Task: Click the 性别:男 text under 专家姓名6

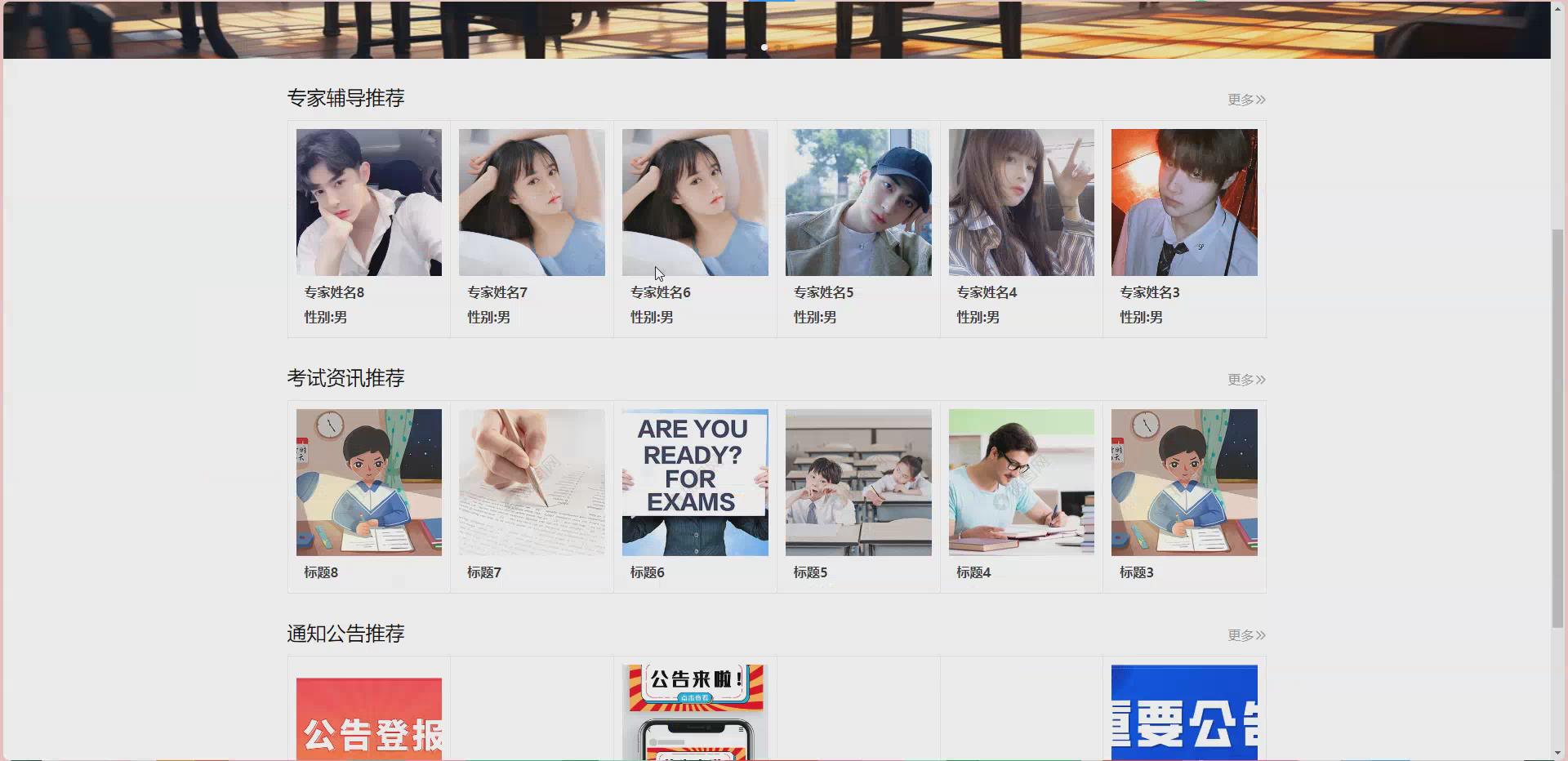Action: pyautogui.click(x=652, y=317)
